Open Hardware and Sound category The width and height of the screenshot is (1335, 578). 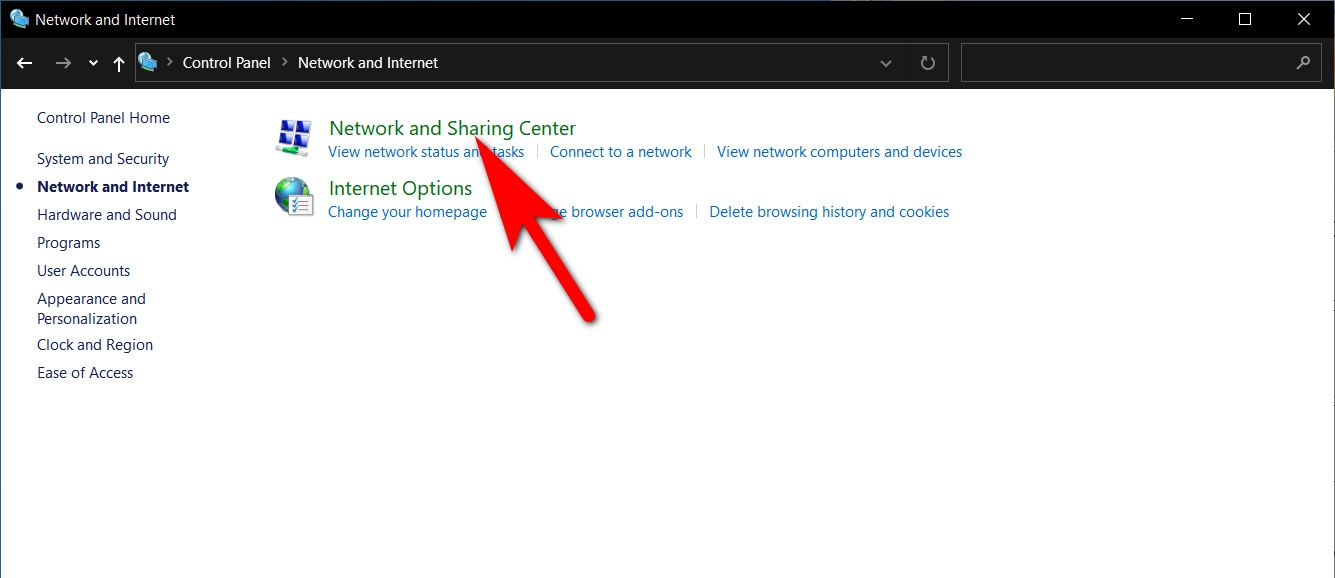(x=107, y=215)
